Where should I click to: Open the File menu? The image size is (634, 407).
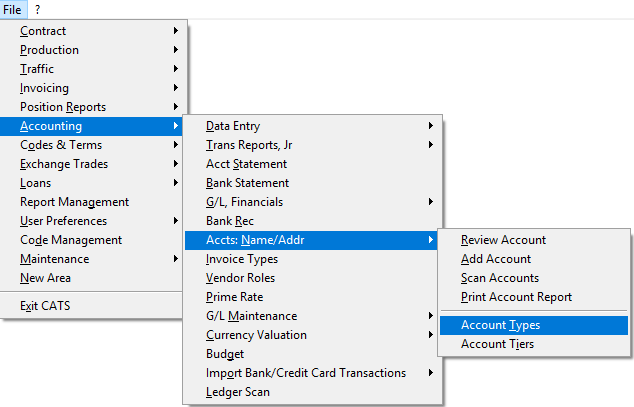12,9
